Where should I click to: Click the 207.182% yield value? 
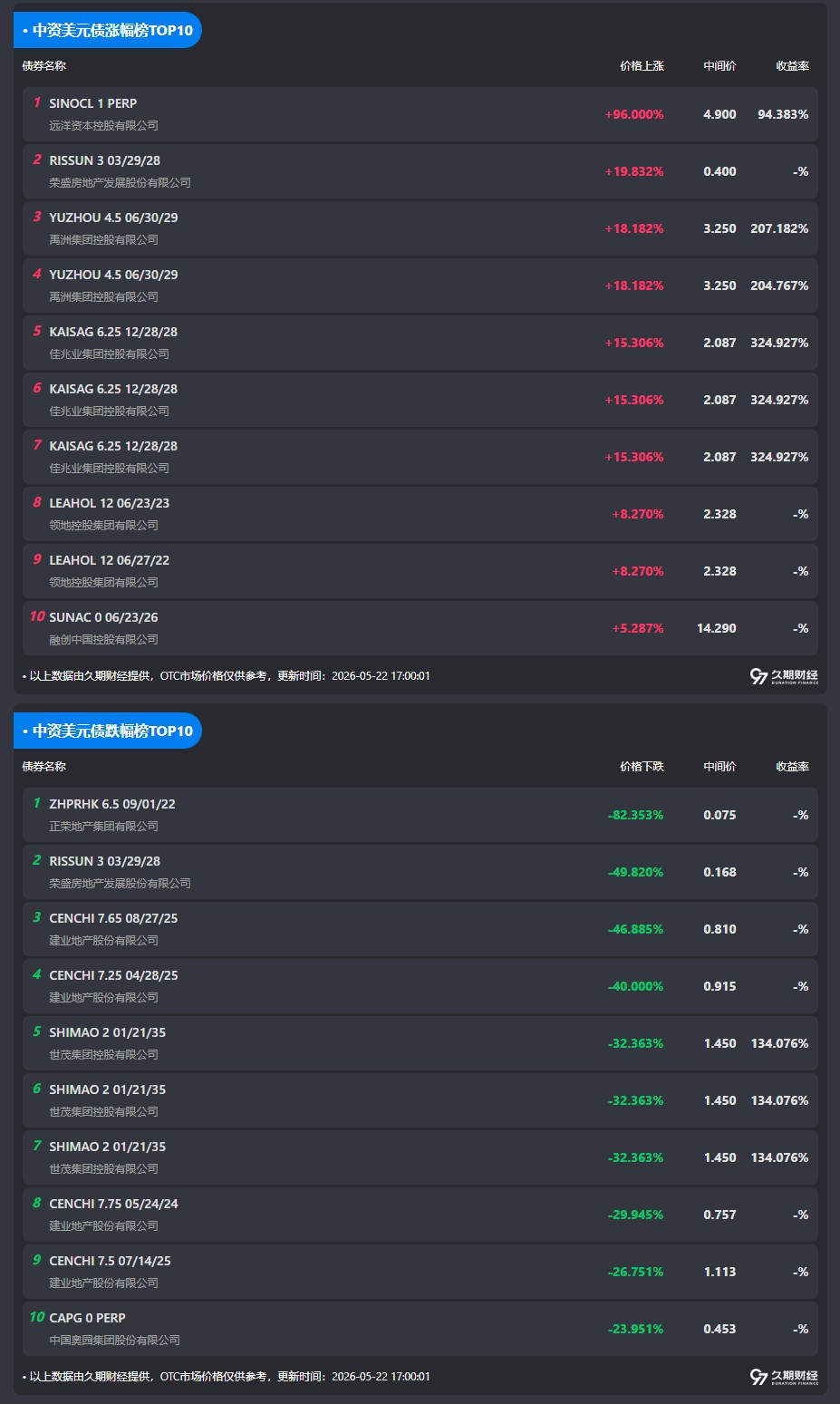tap(779, 229)
